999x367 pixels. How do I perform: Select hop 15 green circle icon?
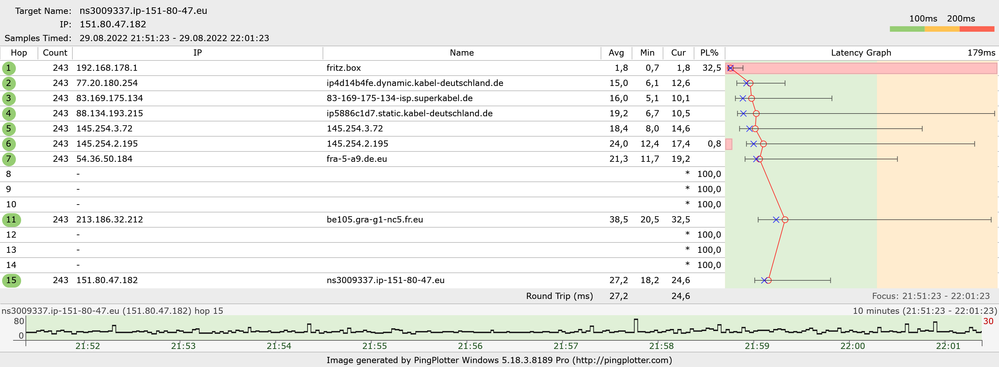point(11,280)
